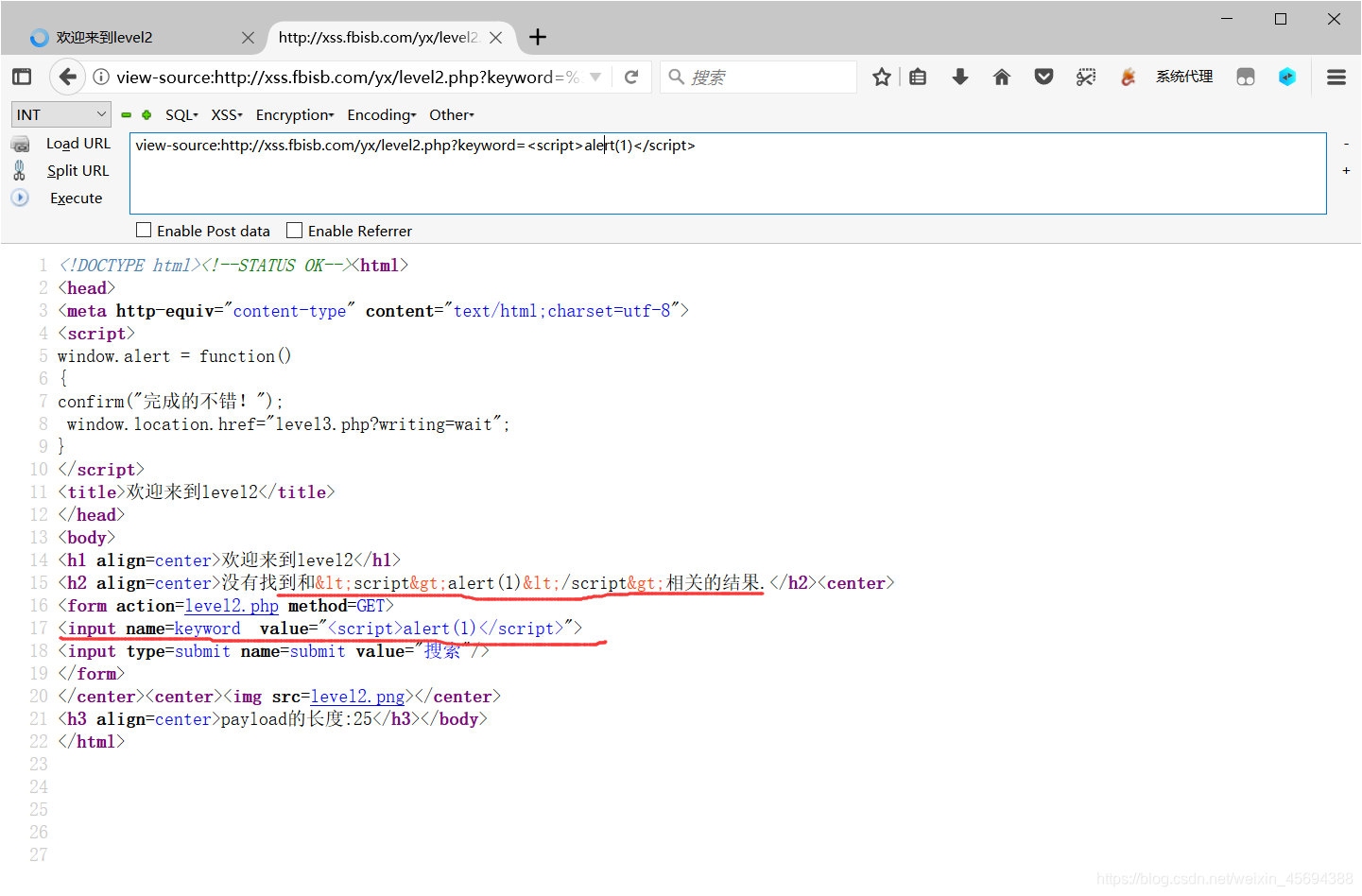The image size is (1362, 896).
Task: Reload the current page
Action: click(x=631, y=77)
